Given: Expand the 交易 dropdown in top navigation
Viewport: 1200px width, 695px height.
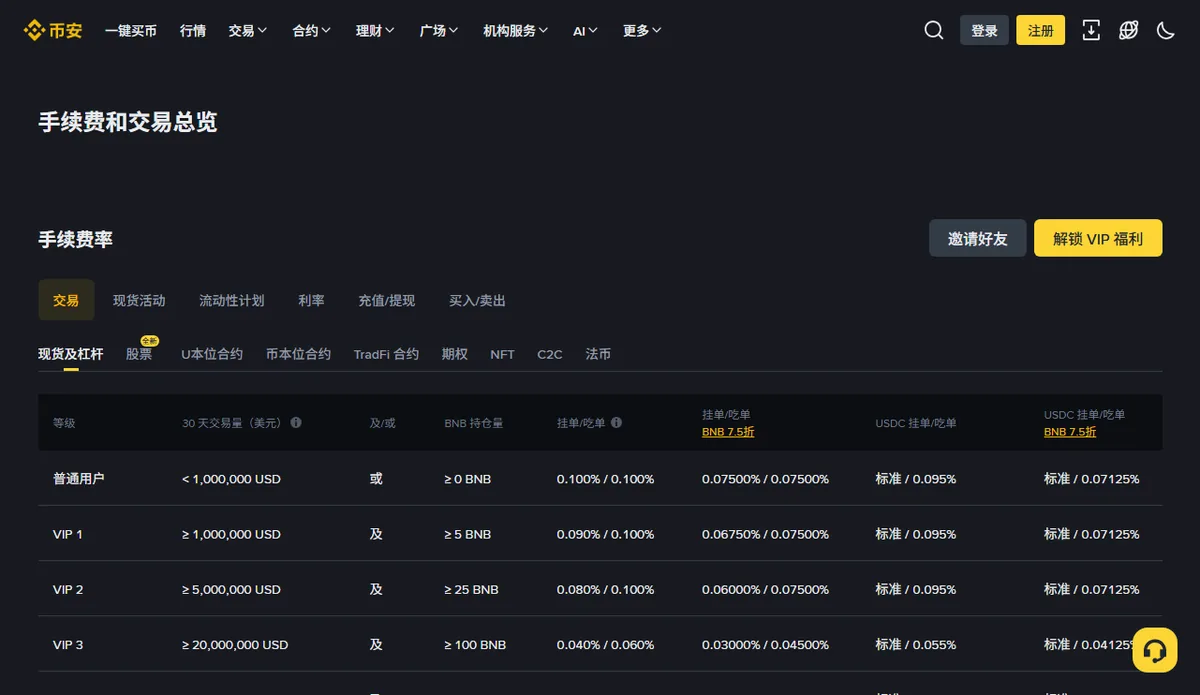Looking at the screenshot, I should click(x=247, y=31).
